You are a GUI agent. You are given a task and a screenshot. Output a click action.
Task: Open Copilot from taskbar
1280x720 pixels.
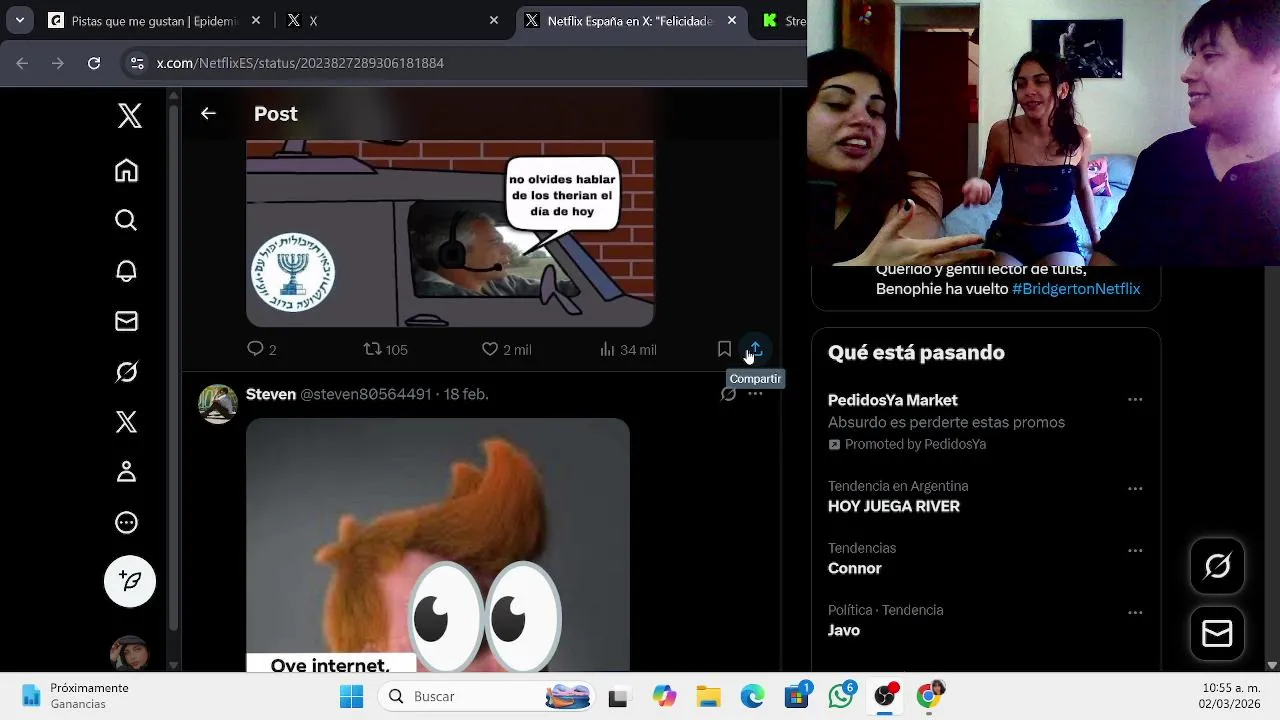(664, 696)
